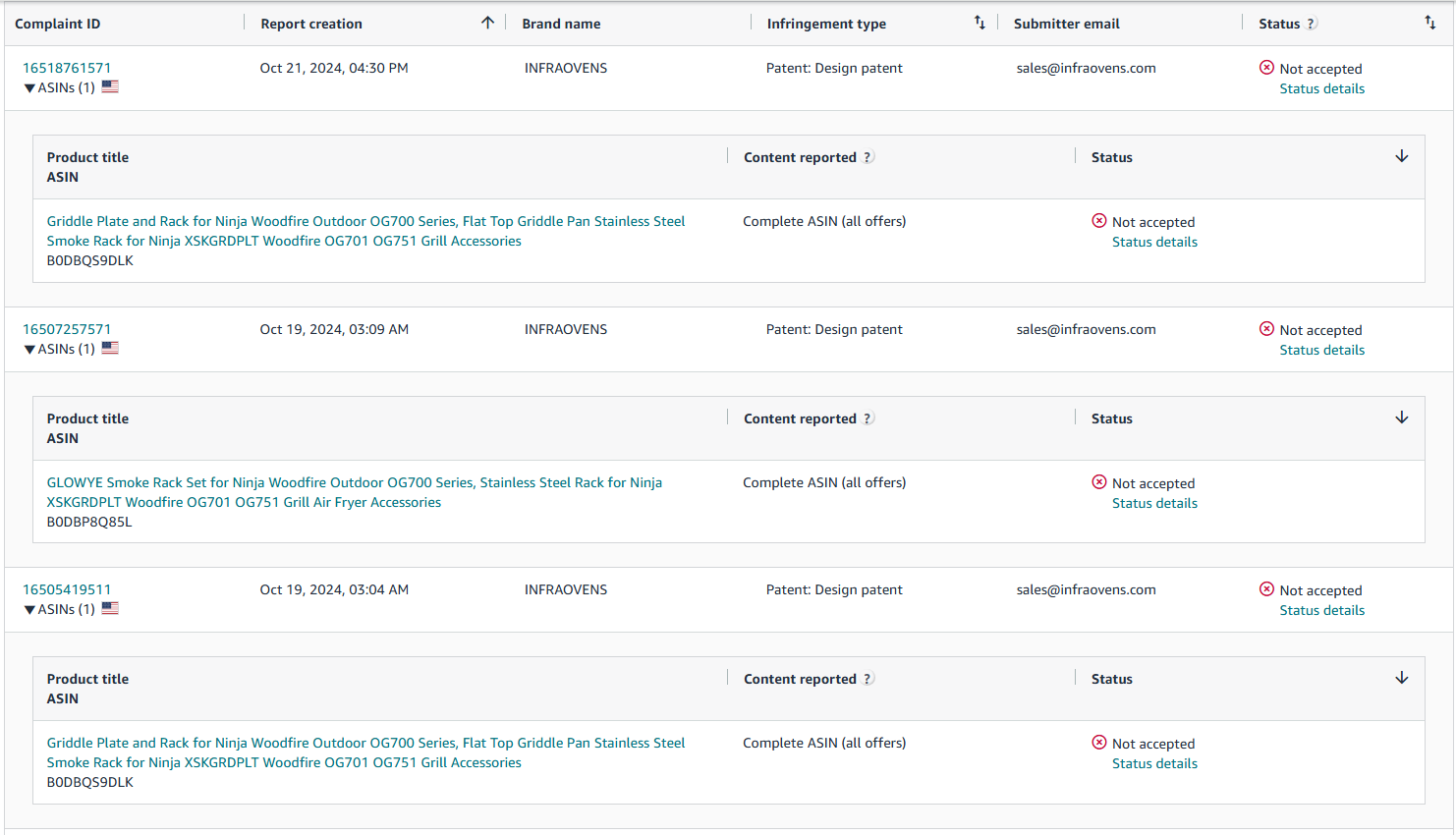The height and width of the screenshot is (835, 1456).
Task: Select the date Oct 21, 2024, 04:30 PM
Action: 334,68
